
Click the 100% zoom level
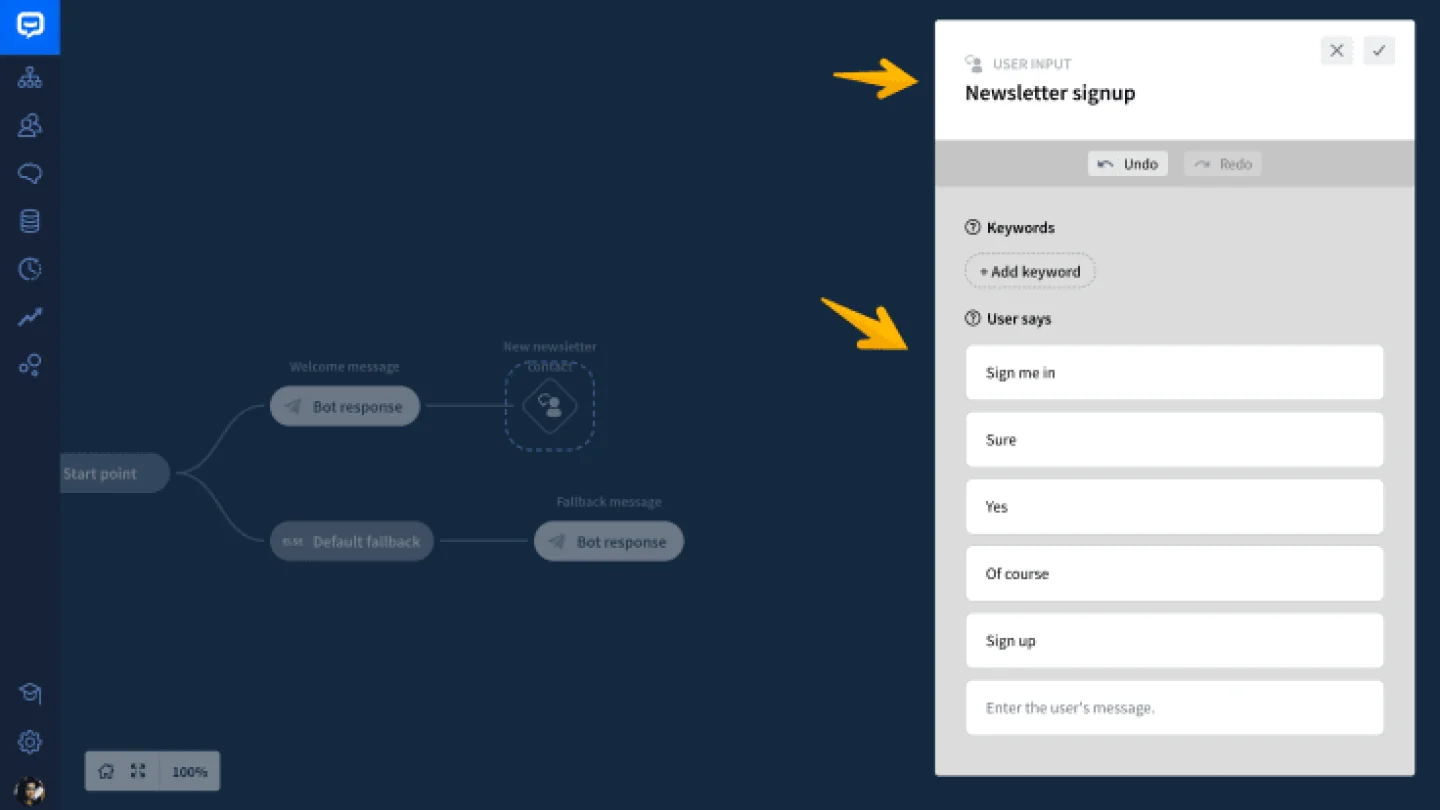pyautogui.click(x=190, y=772)
